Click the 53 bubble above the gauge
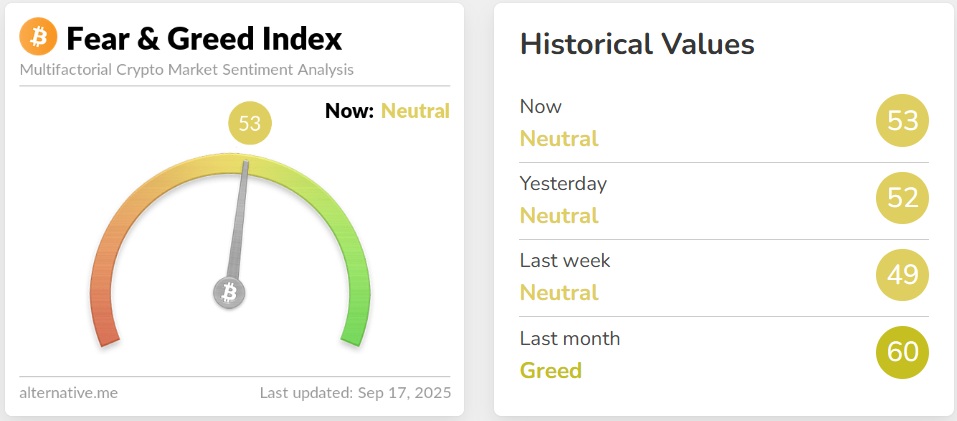Screen dimensions: 957x421 (249, 124)
